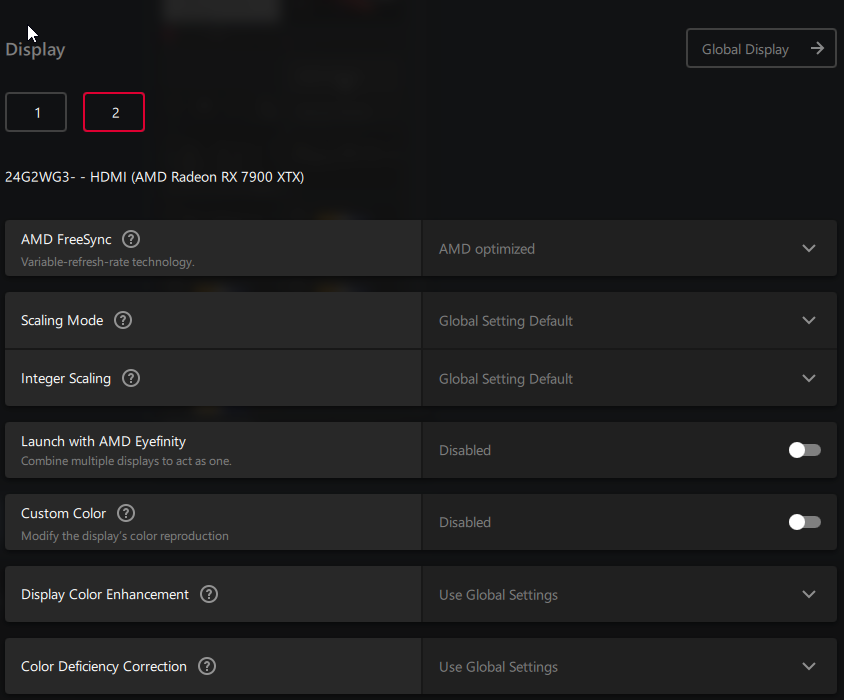844x700 pixels.
Task: Click the arrow icon beside Global Display
Action: (x=818, y=48)
